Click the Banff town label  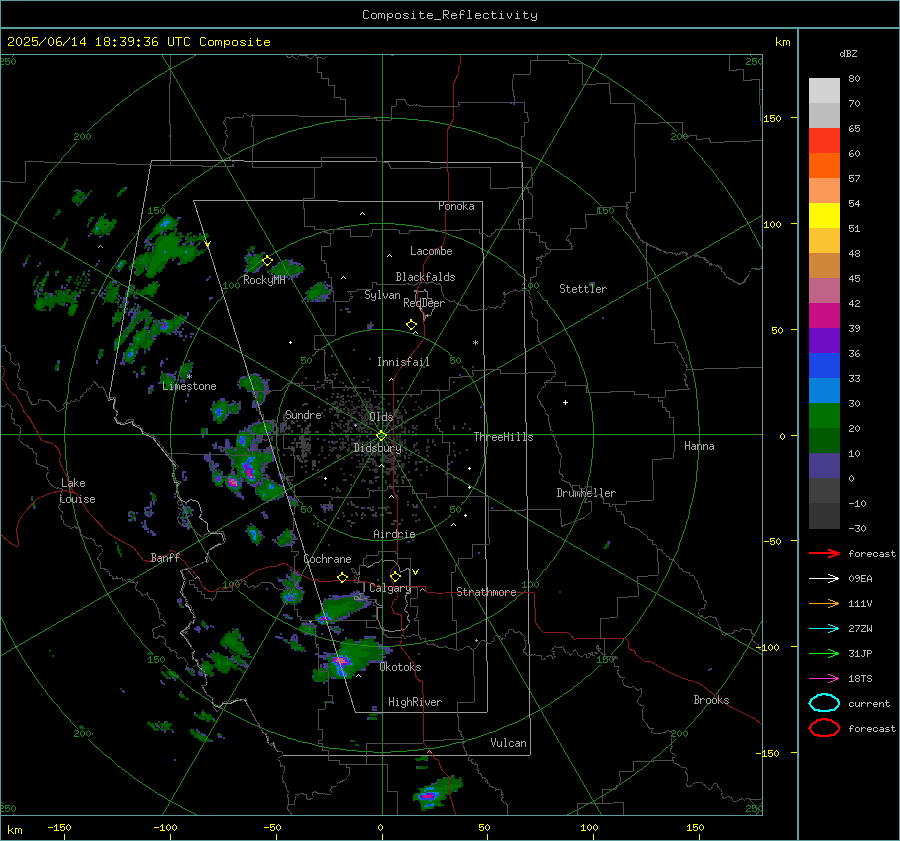(x=165, y=557)
